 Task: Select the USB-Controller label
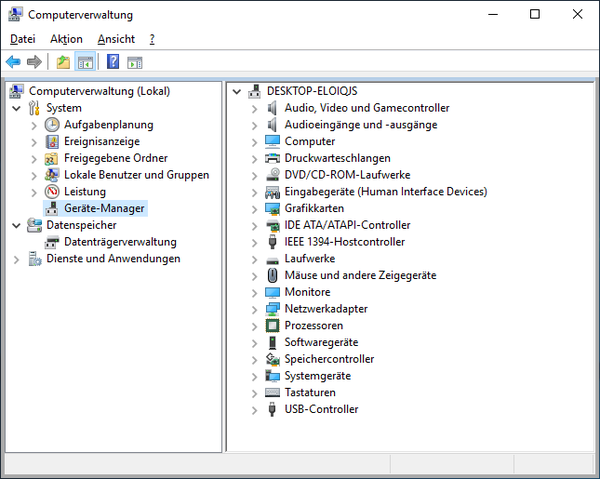(321, 409)
